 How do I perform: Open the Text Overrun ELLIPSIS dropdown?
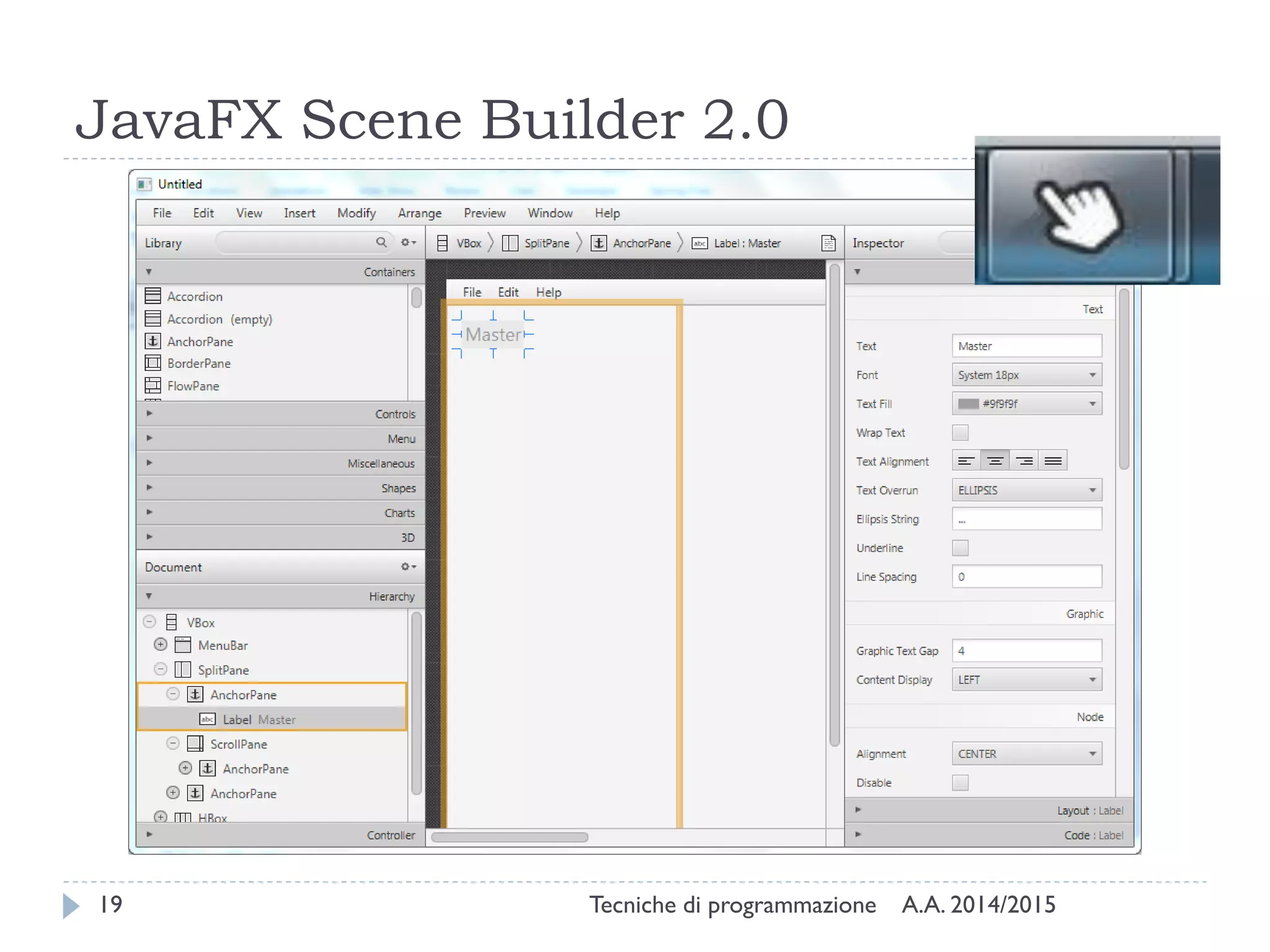click(x=1027, y=490)
